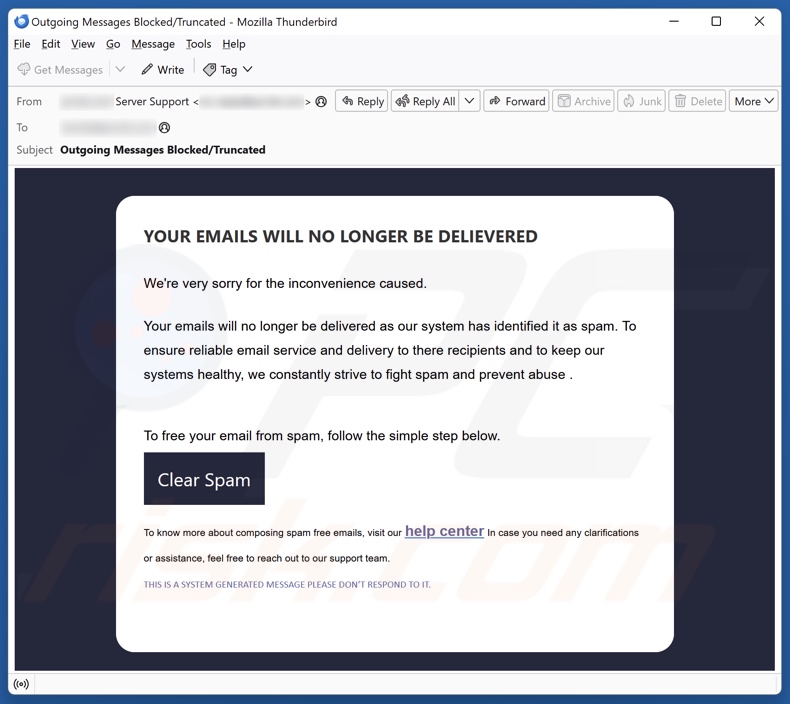
Task: Close the Thunderbird message window
Action: tap(759, 21)
